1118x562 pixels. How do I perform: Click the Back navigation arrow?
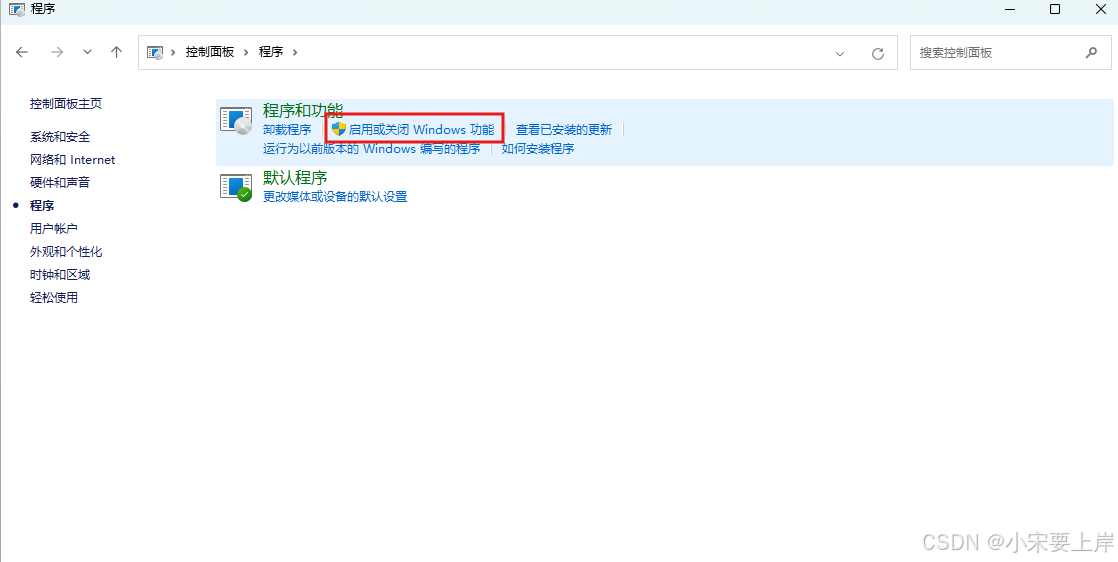22,52
